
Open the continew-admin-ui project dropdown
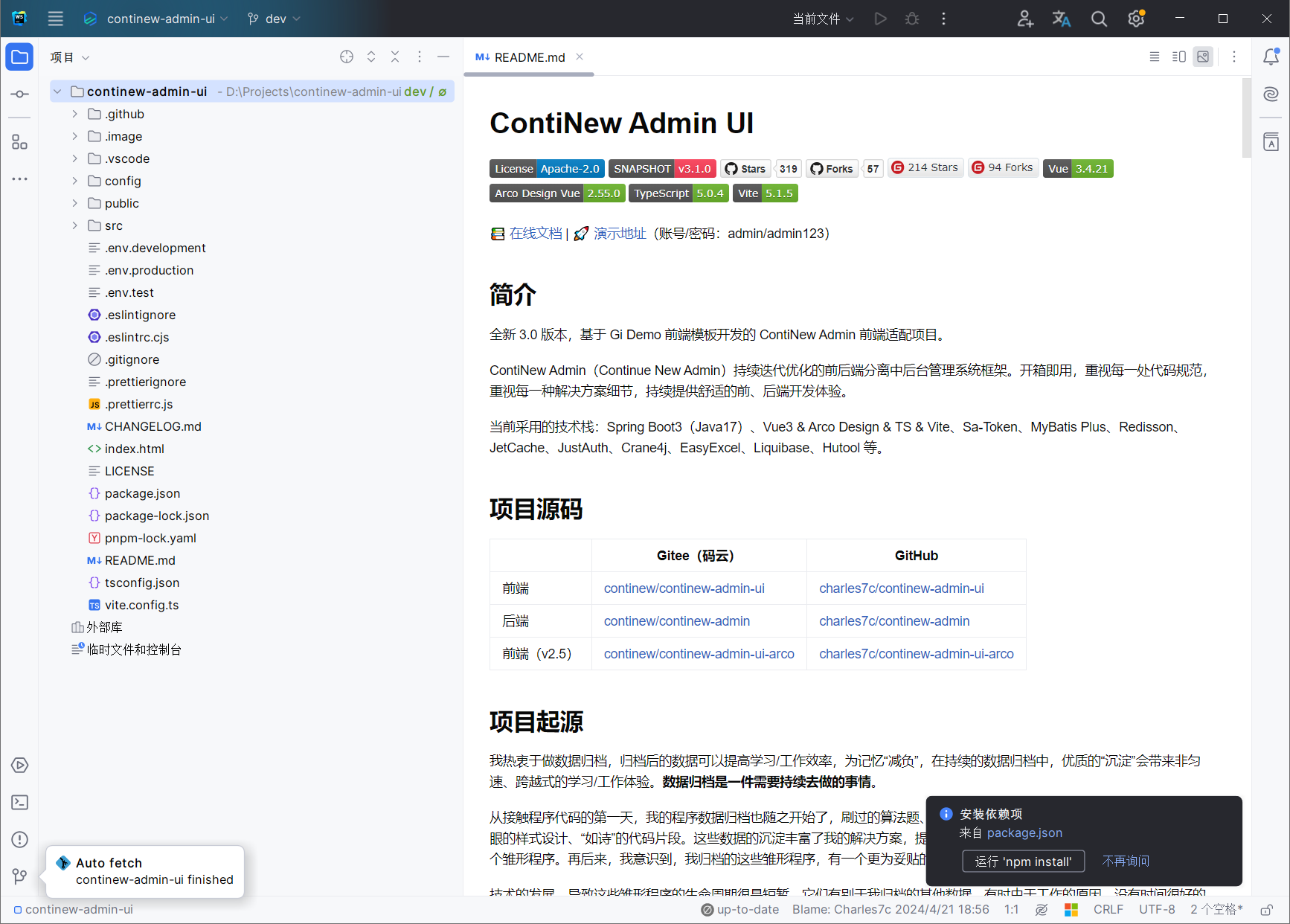coord(156,19)
